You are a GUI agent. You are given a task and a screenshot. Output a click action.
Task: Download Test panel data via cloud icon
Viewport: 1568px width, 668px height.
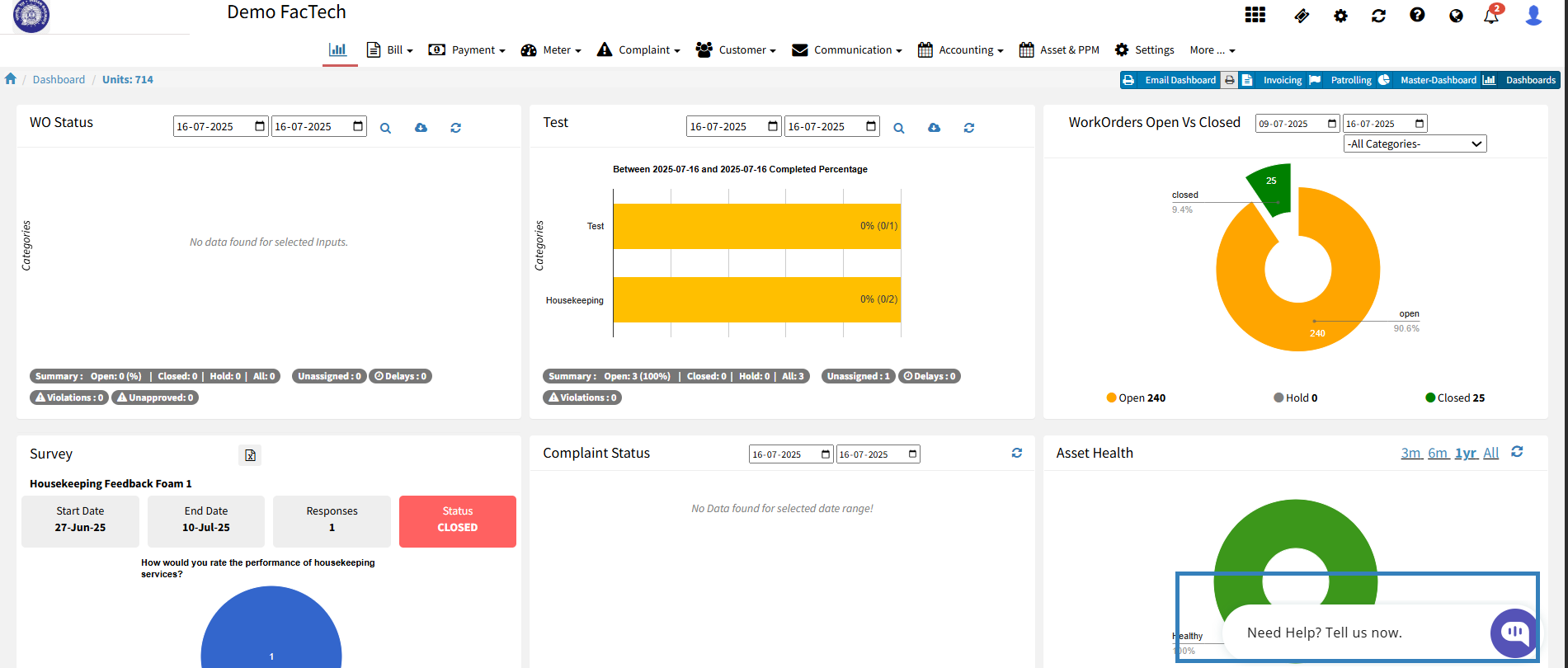(934, 128)
